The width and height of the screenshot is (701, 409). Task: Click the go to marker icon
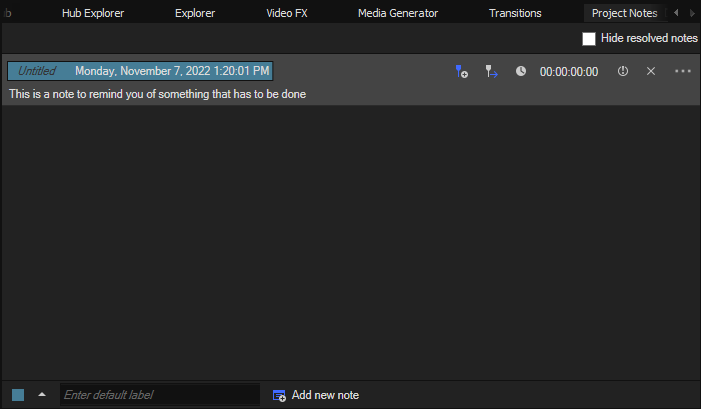point(491,72)
